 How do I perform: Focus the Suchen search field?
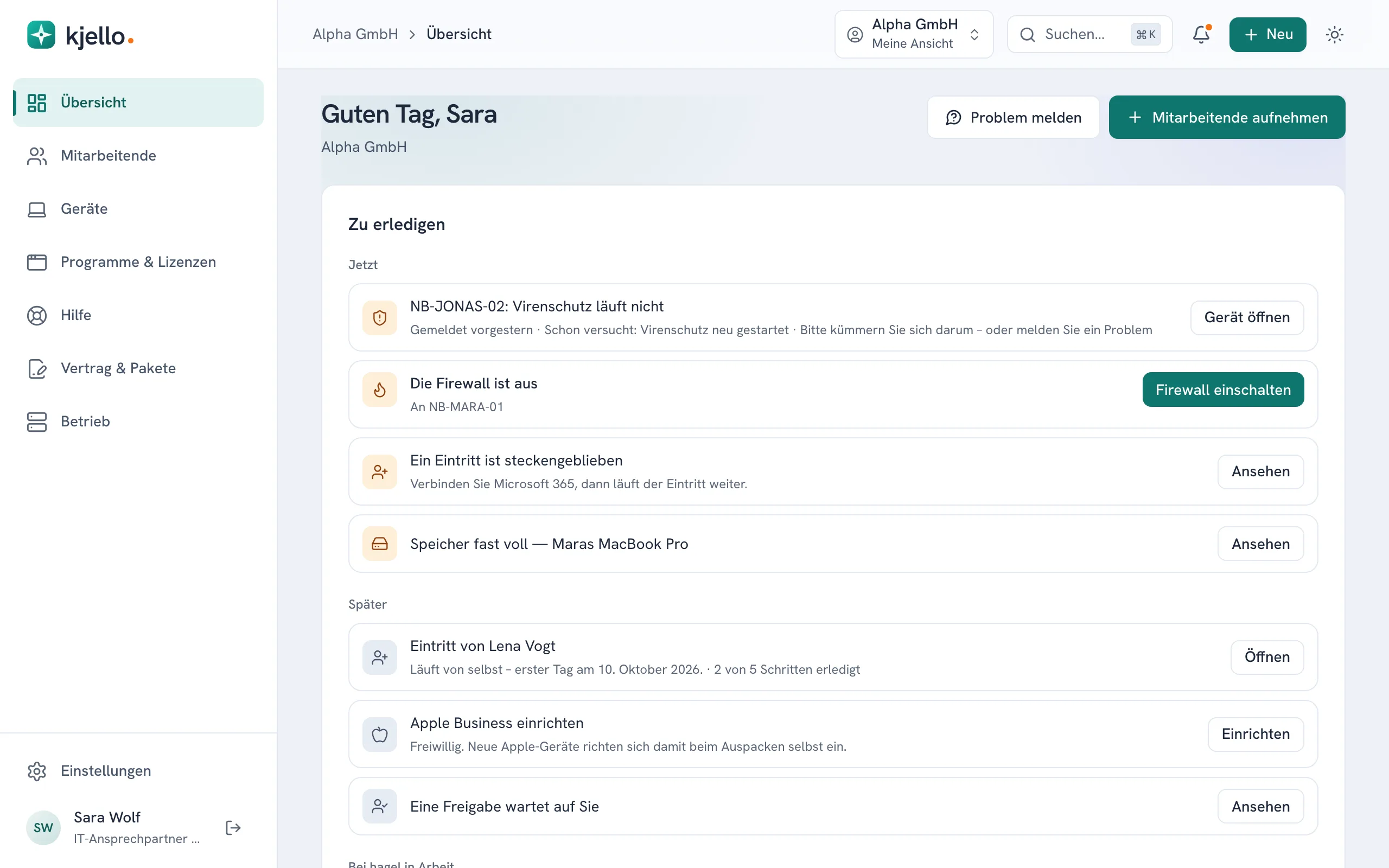[x=1089, y=34]
